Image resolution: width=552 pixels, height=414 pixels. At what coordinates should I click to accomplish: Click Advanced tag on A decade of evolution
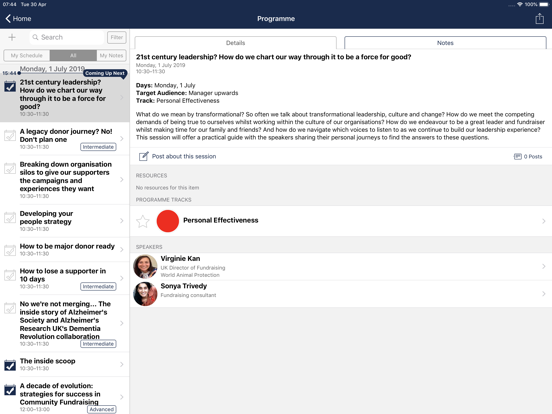(102, 409)
